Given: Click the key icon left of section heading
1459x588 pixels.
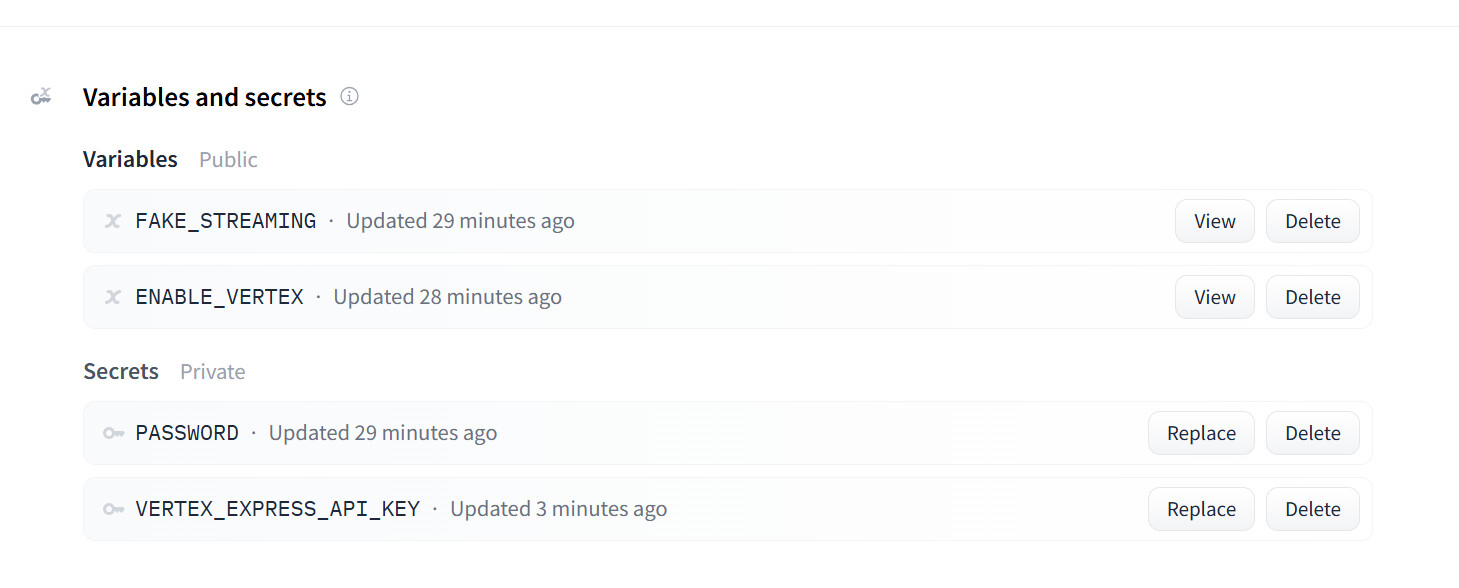Looking at the screenshot, I should (x=41, y=97).
